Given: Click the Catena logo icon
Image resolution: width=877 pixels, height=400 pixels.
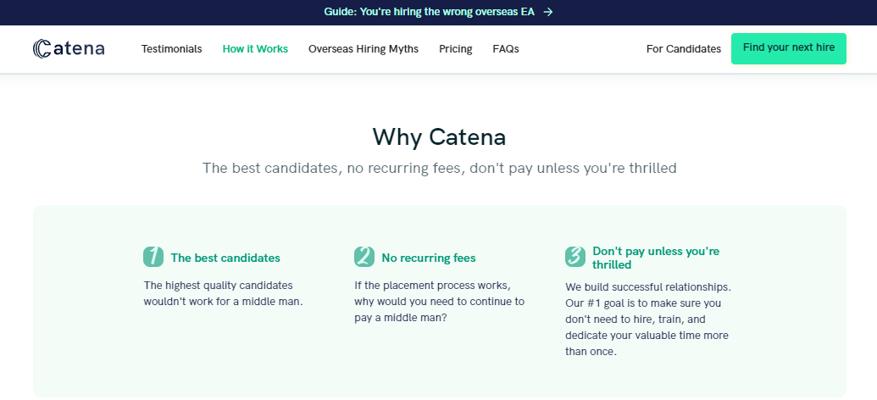Looking at the screenshot, I should (41, 49).
